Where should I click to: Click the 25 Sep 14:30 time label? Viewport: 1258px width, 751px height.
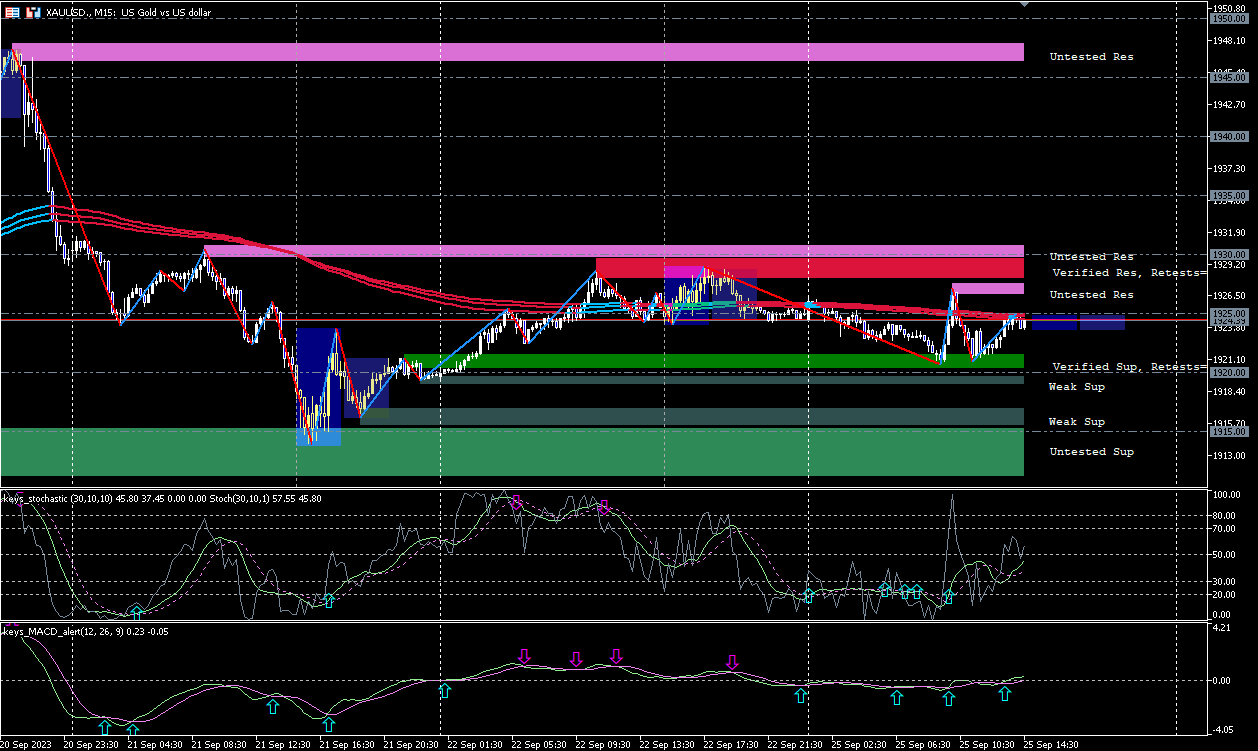1051,744
